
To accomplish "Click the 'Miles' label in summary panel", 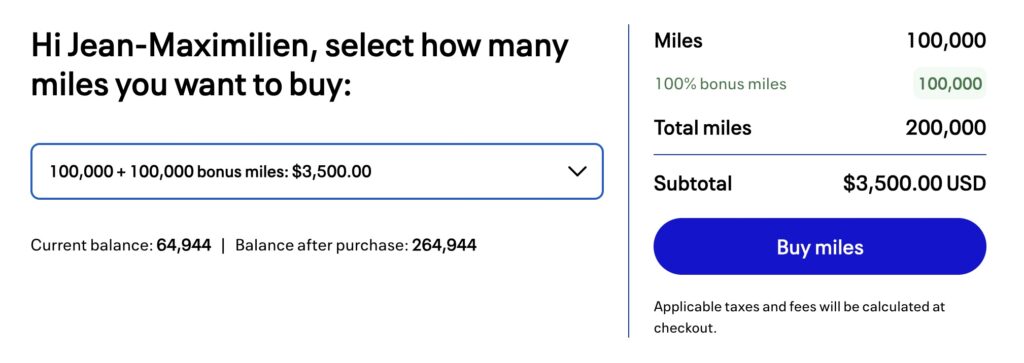I will (679, 41).
